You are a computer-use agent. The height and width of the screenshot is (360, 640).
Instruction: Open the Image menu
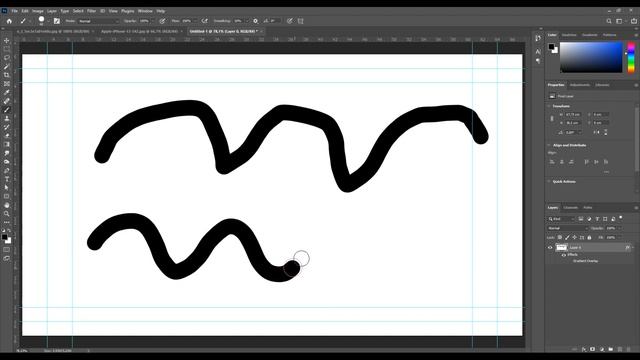tap(38, 11)
